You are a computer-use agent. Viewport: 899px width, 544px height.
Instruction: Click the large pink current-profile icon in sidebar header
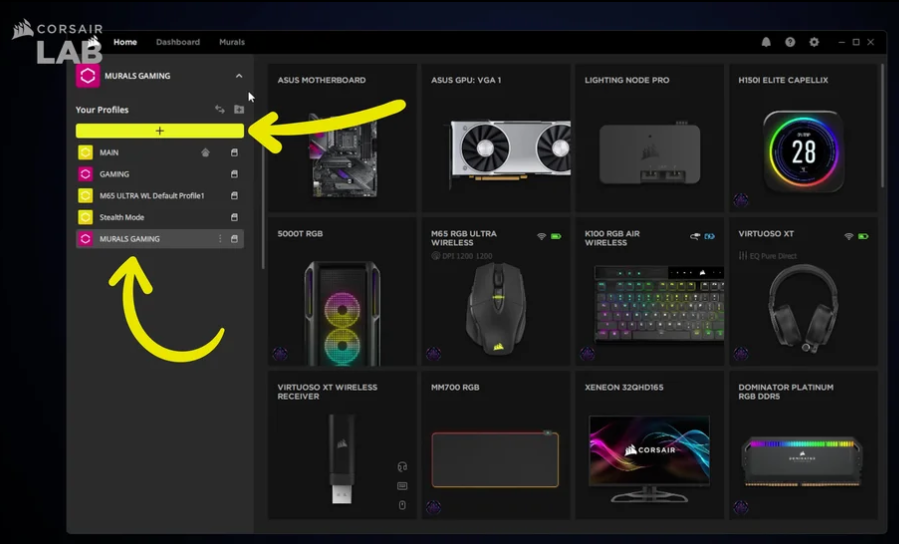[x=88, y=76]
